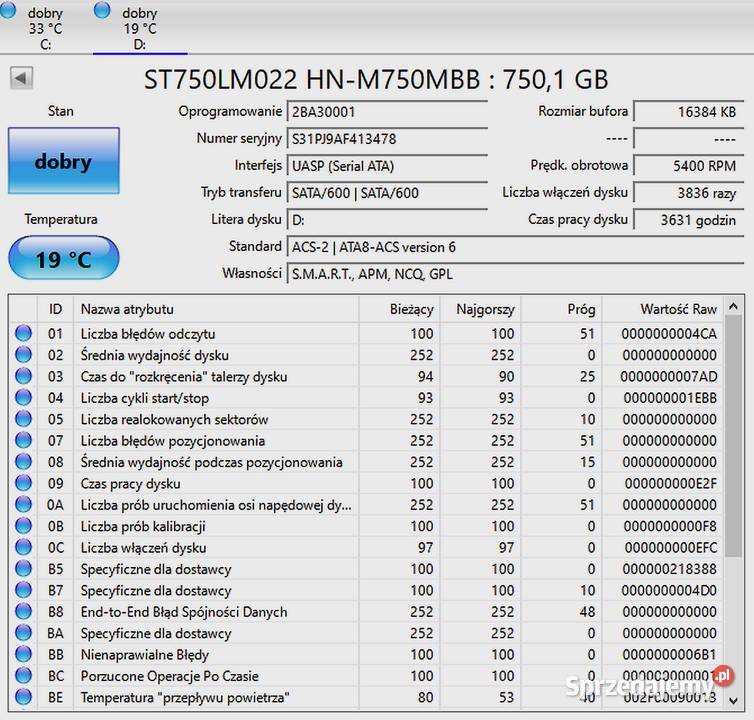Select the D: drive tab
This screenshot has width=754, height=720.
pos(139,27)
